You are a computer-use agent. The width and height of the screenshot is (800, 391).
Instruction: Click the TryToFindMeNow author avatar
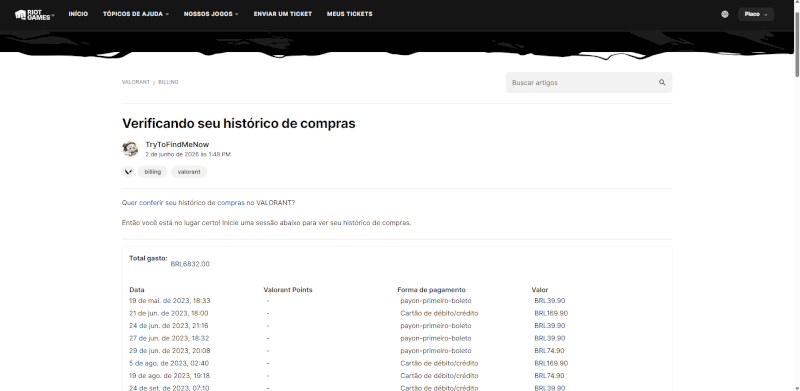point(130,149)
